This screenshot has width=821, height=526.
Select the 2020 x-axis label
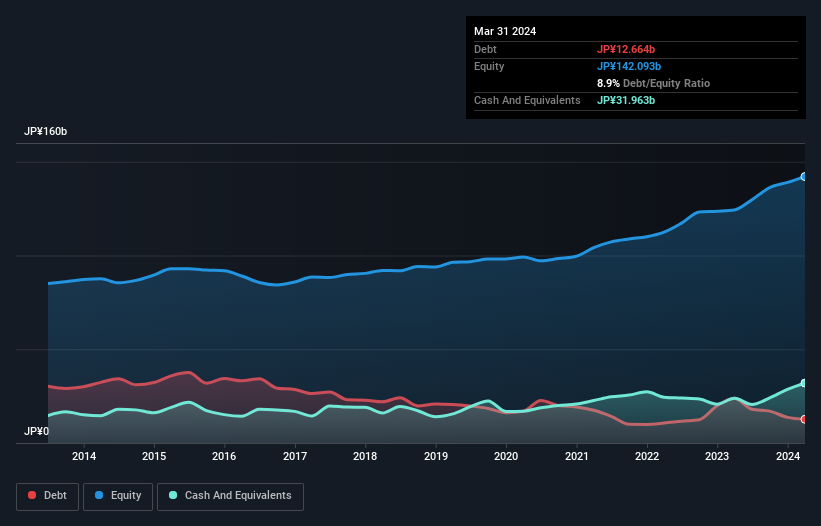coord(506,456)
